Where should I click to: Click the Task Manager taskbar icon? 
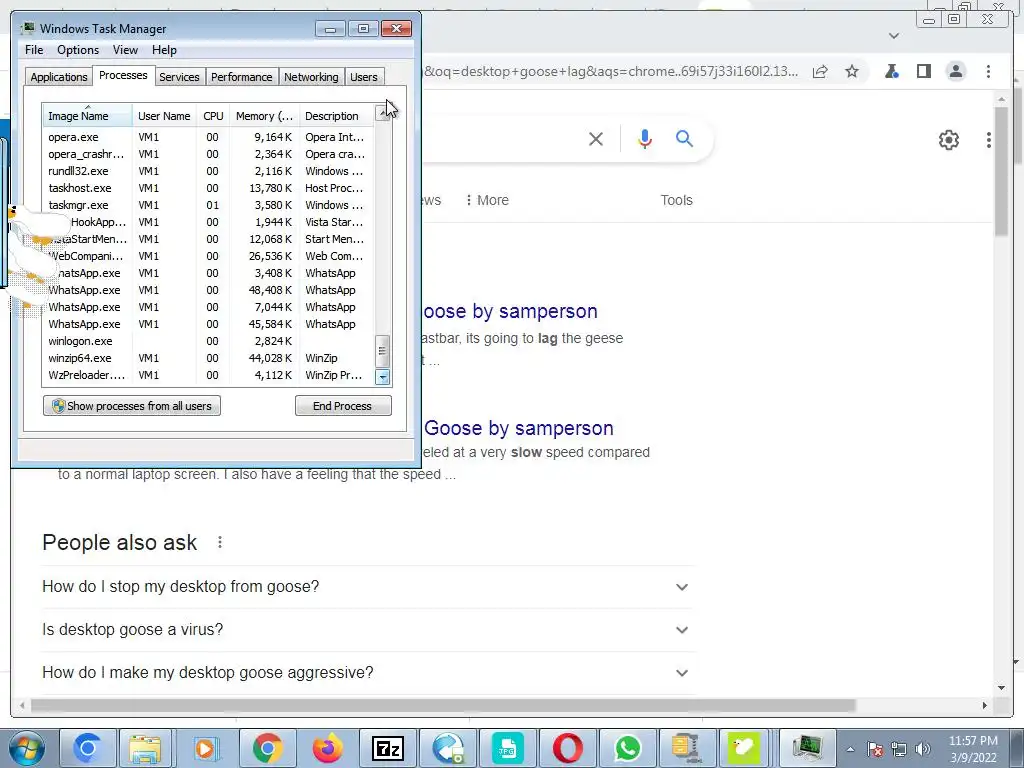coord(808,748)
